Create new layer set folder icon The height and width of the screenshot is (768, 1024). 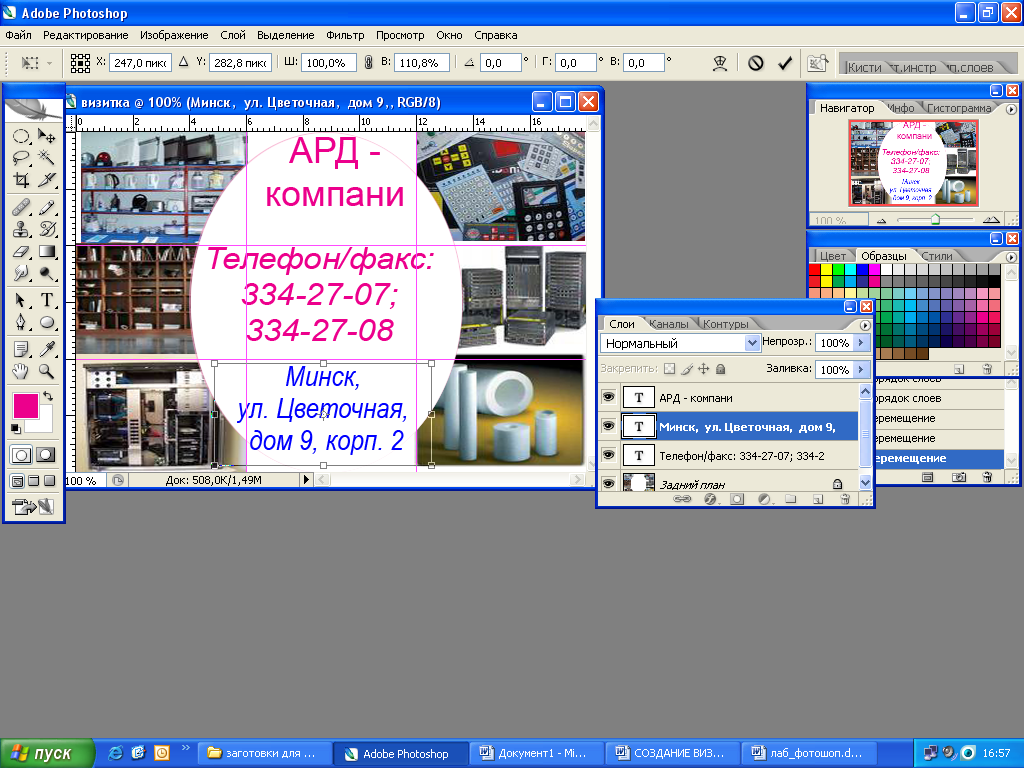tap(790, 499)
